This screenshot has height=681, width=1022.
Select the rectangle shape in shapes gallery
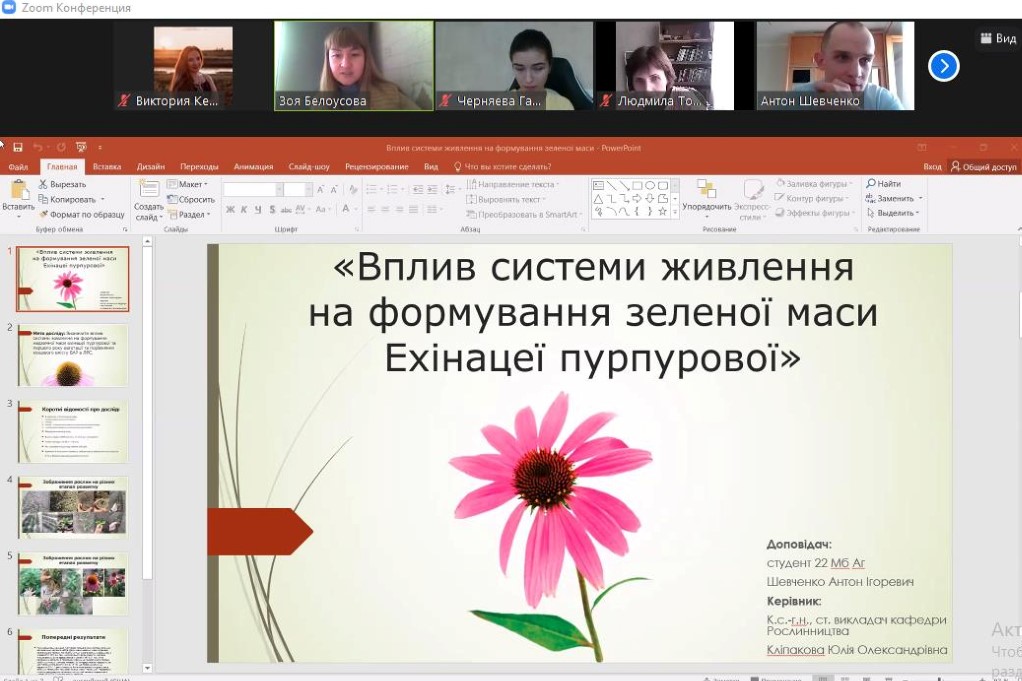637,186
